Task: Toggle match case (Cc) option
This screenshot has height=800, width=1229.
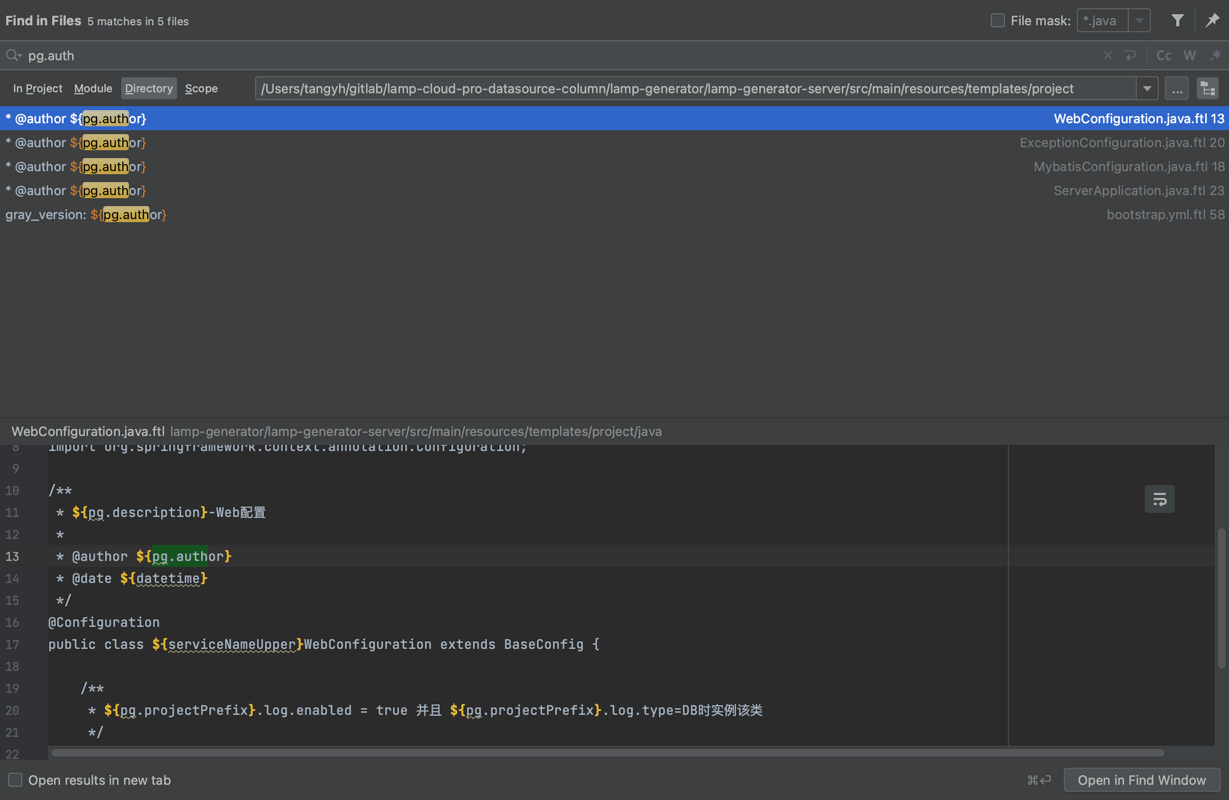Action: (x=1163, y=56)
